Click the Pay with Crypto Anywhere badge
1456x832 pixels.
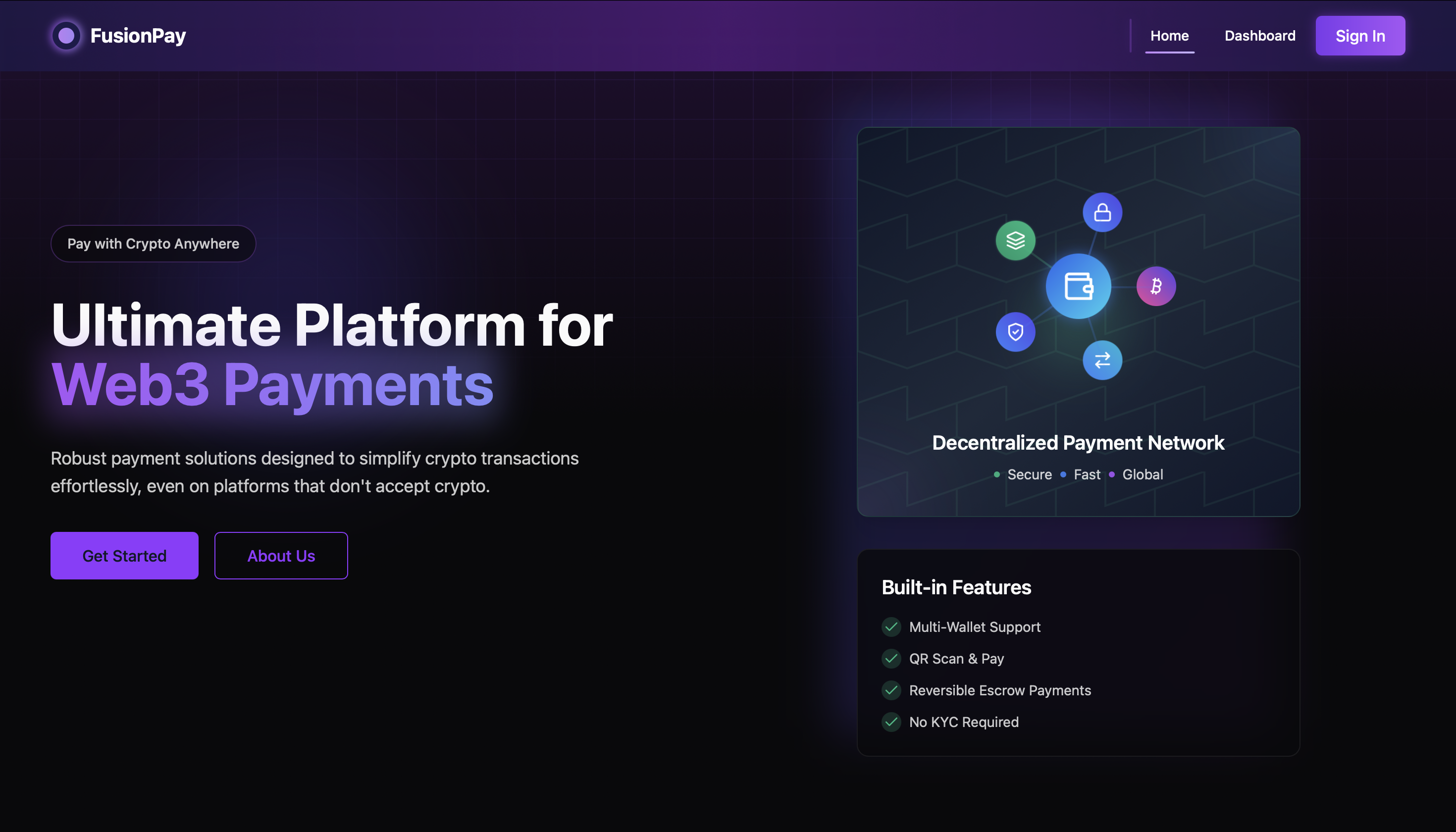pyautogui.click(x=153, y=244)
